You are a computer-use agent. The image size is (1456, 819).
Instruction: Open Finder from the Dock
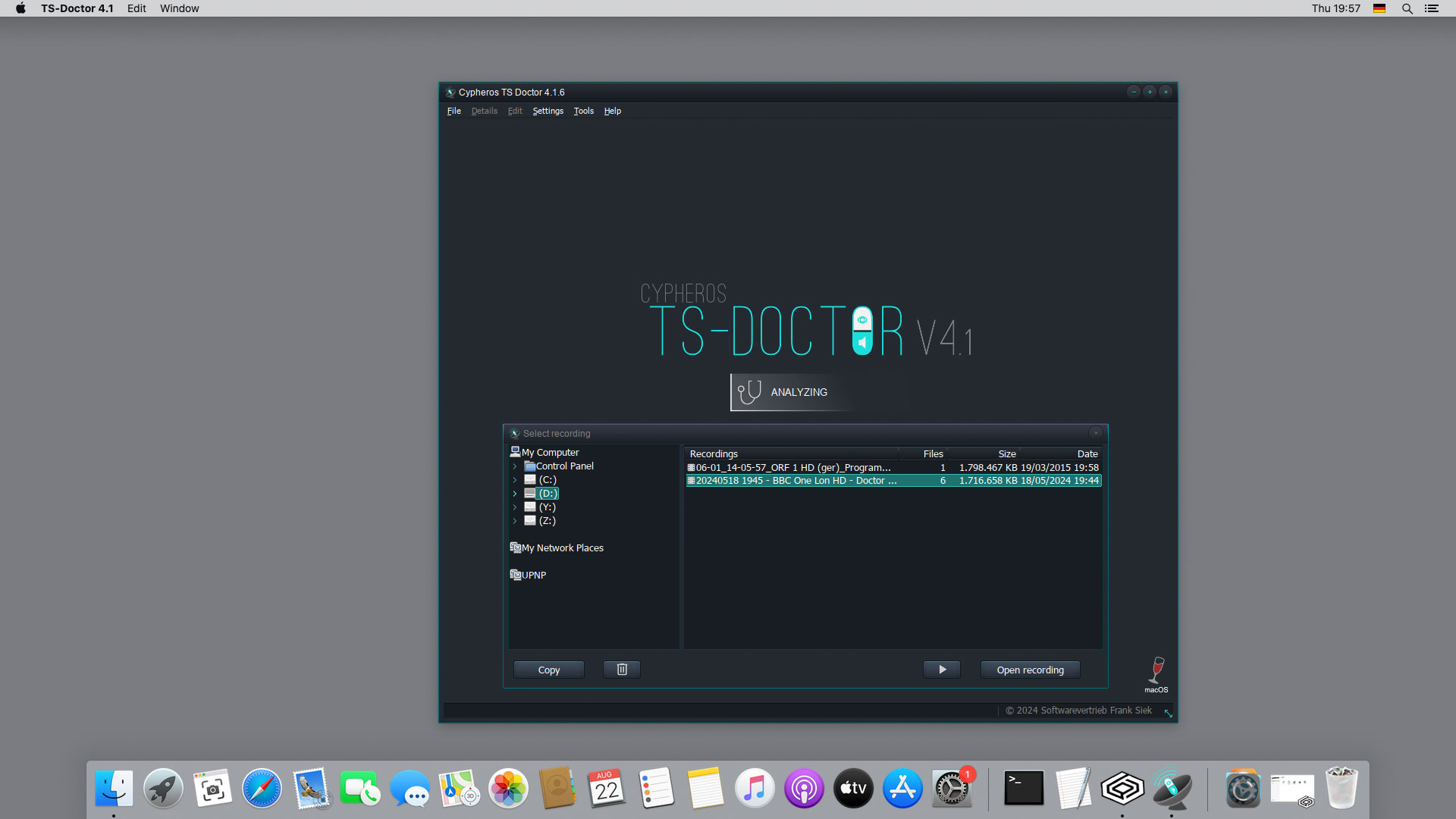114,789
